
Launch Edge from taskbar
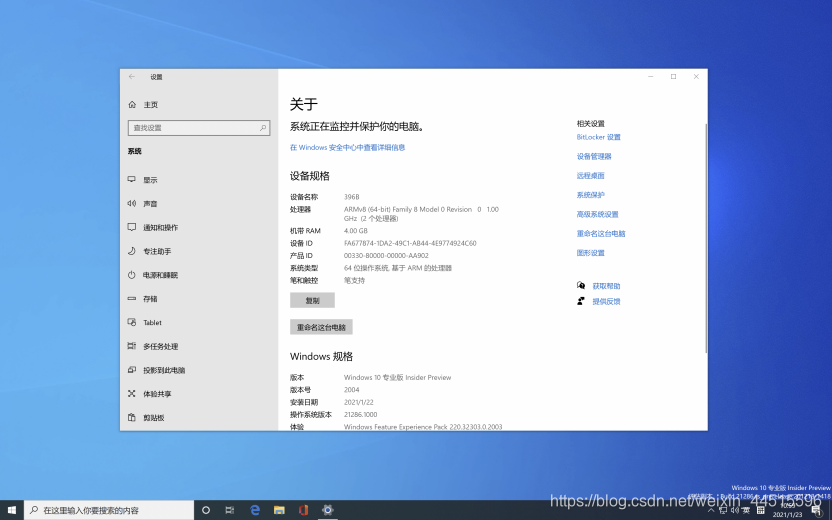tap(255, 510)
